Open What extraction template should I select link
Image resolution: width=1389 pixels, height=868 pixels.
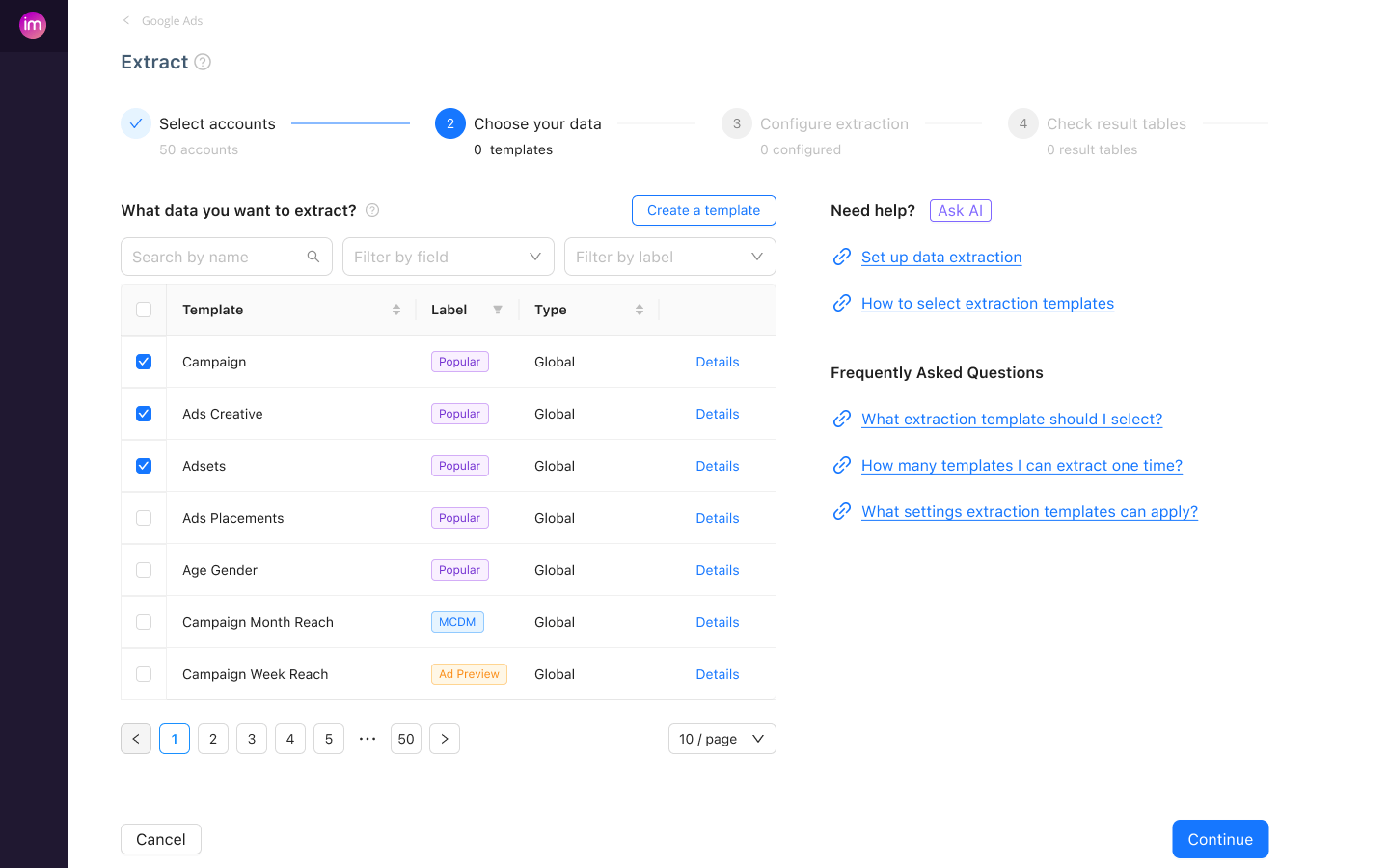click(x=1011, y=419)
